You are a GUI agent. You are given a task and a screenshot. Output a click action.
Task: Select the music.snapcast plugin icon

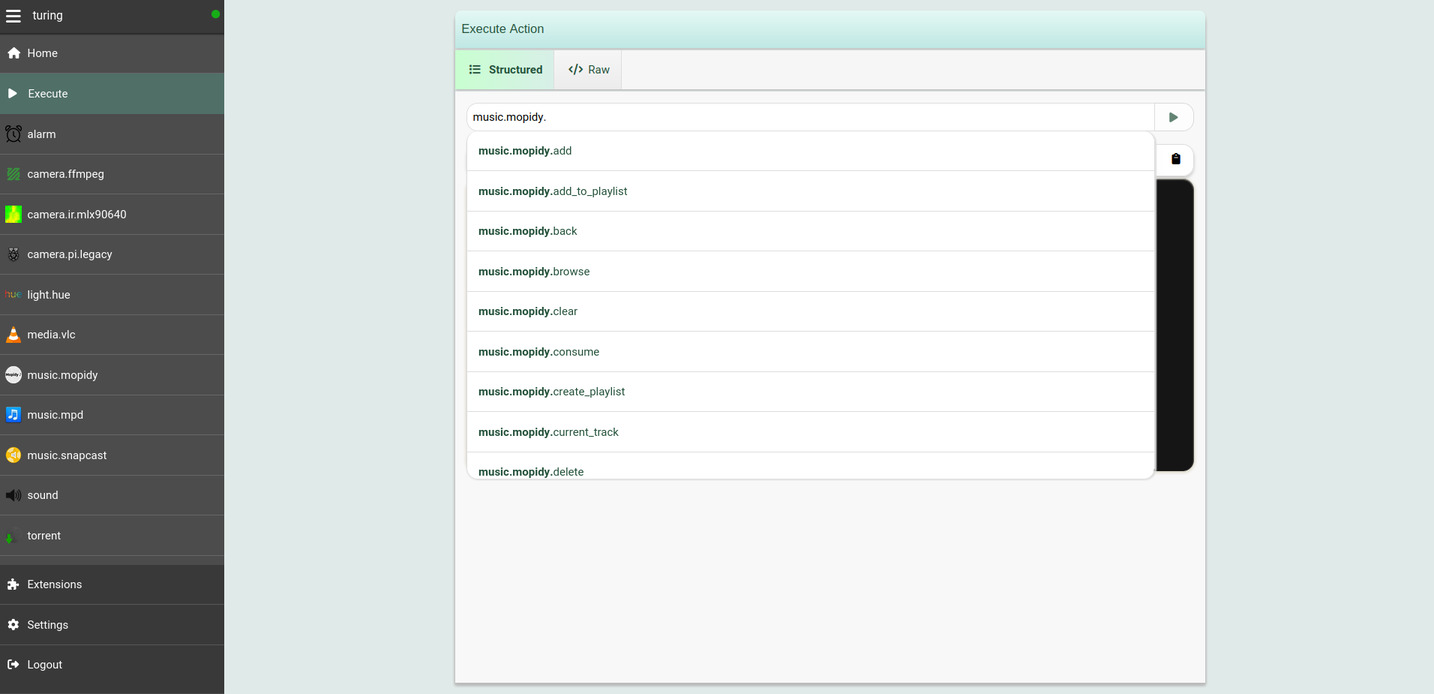pos(13,454)
